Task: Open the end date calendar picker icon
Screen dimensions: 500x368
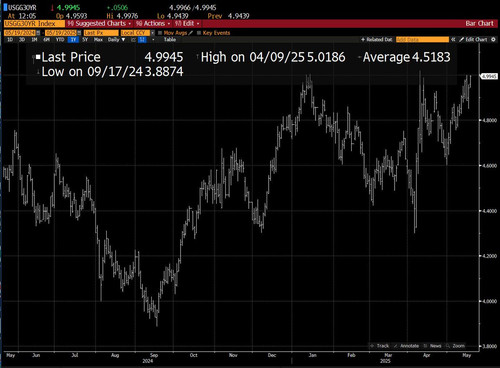Action: (79, 33)
